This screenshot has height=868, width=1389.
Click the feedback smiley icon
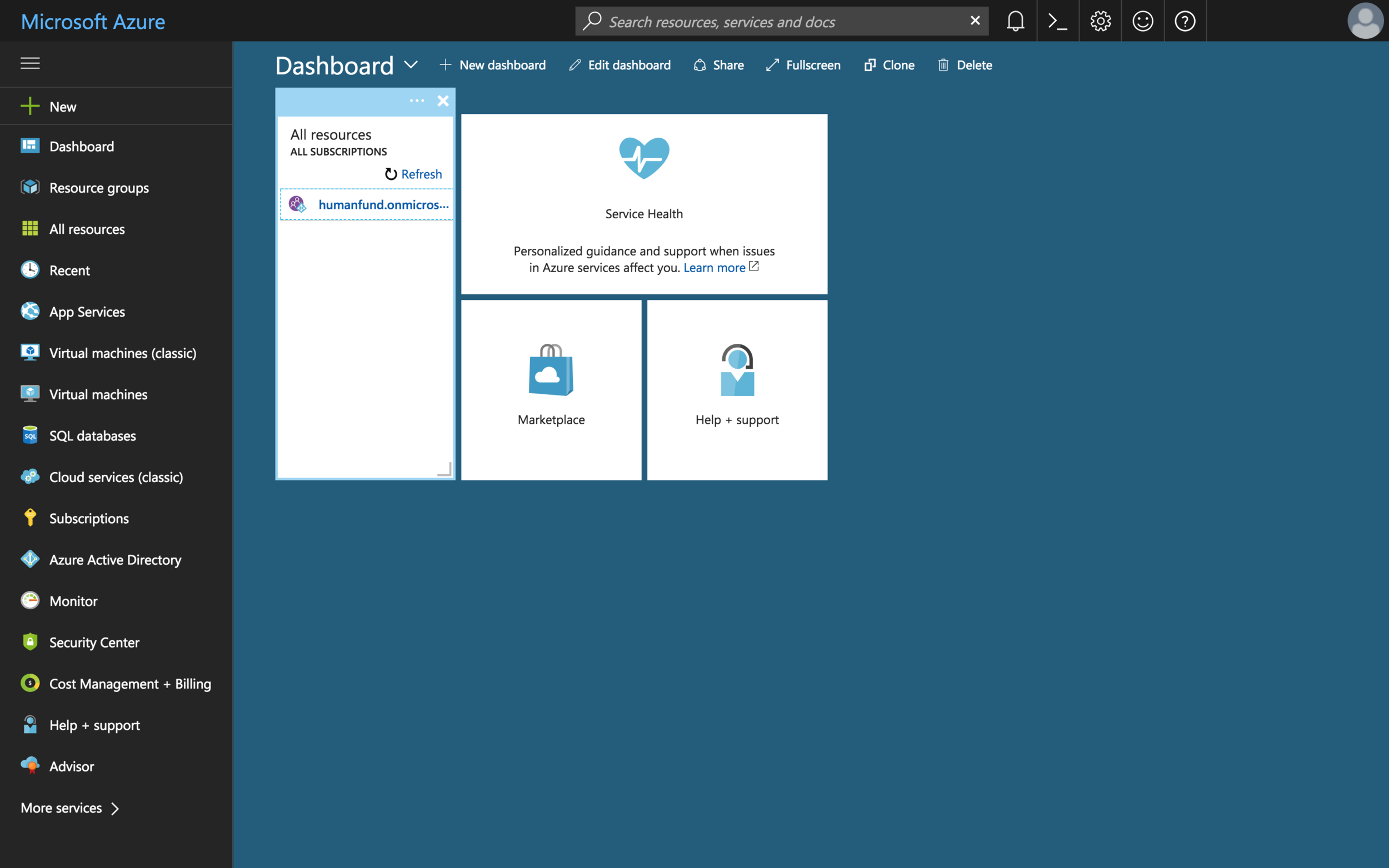tap(1143, 21)
